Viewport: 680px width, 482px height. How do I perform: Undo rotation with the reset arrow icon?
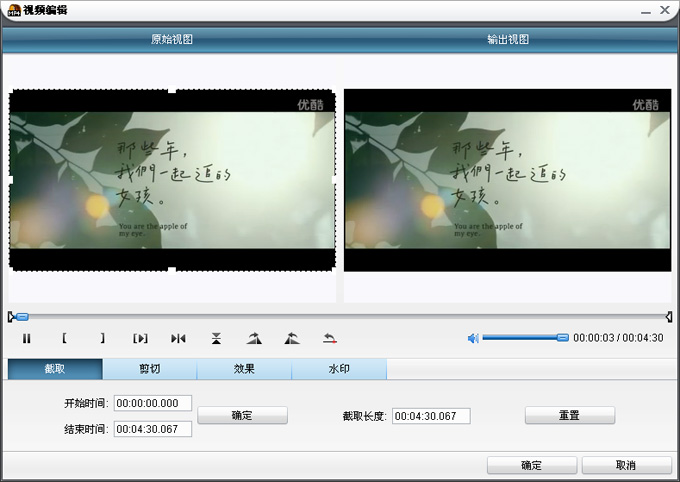point(330,338)
